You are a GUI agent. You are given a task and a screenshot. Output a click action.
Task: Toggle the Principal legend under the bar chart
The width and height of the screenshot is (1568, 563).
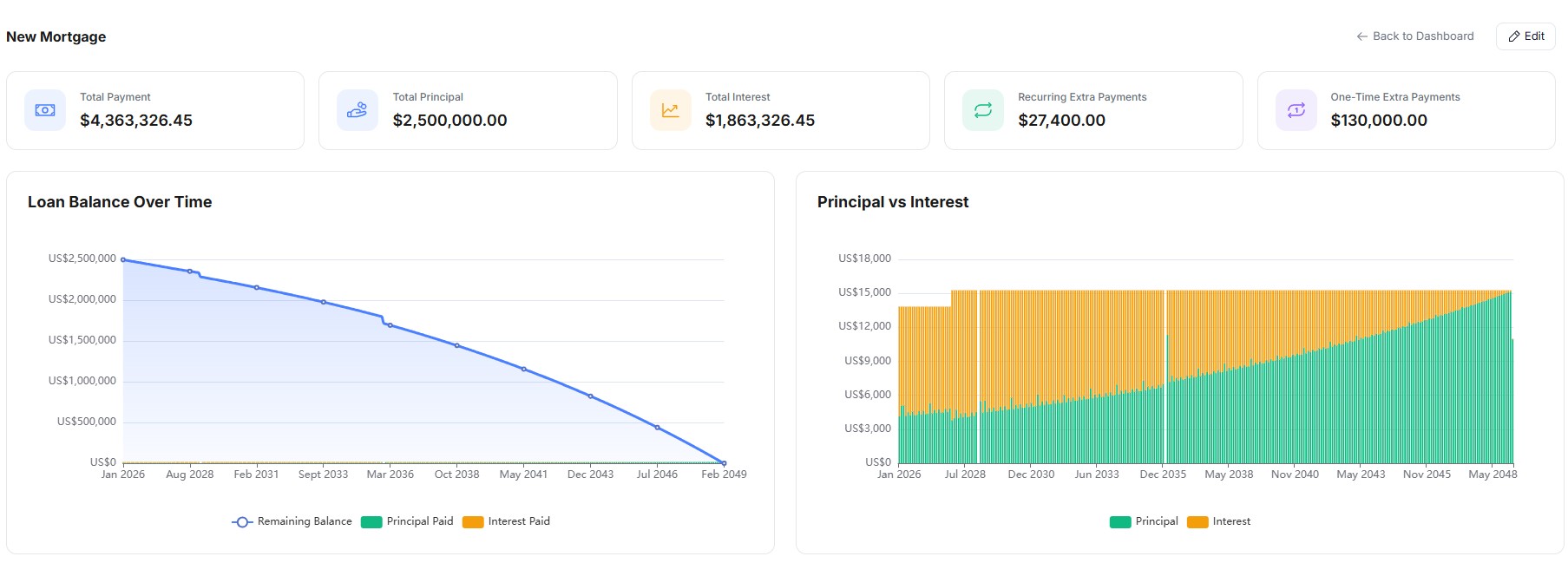coord(1145,521)
